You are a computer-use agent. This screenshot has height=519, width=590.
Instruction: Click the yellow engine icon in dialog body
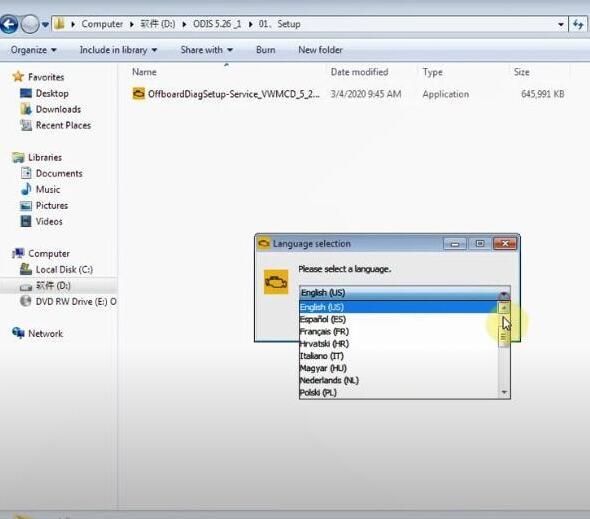click(x=276, y=282)
